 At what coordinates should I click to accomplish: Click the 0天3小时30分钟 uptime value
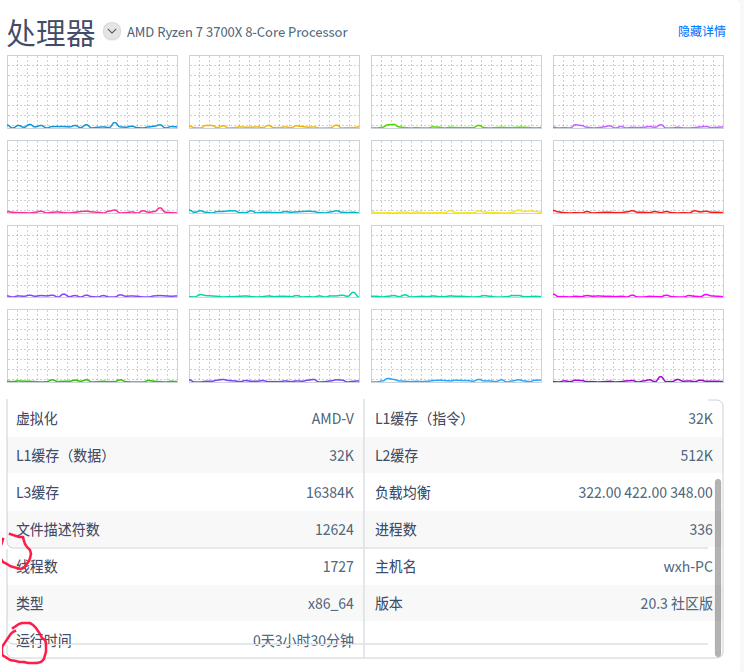[x=304, y=641]
